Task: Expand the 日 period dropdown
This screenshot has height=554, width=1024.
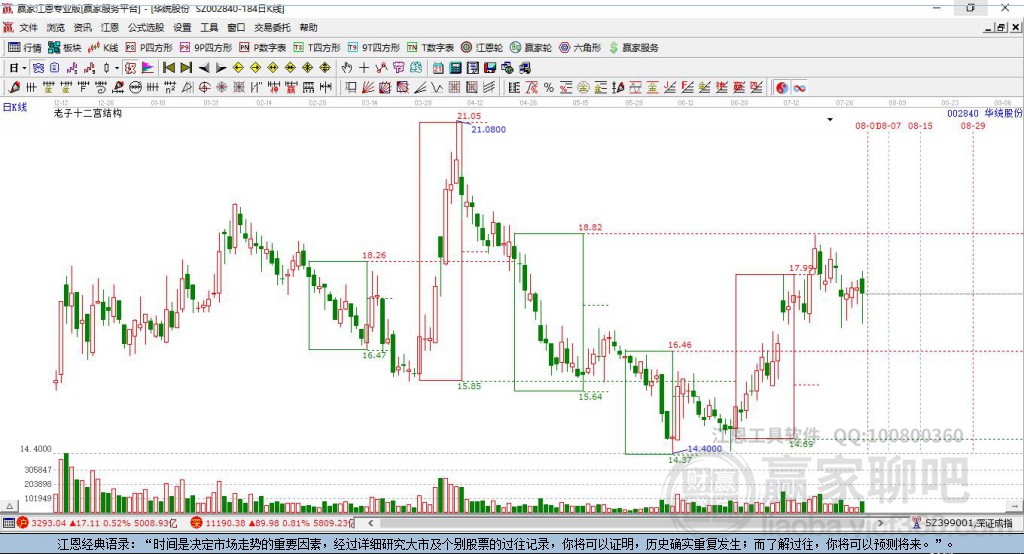Action: click(24, 68)
